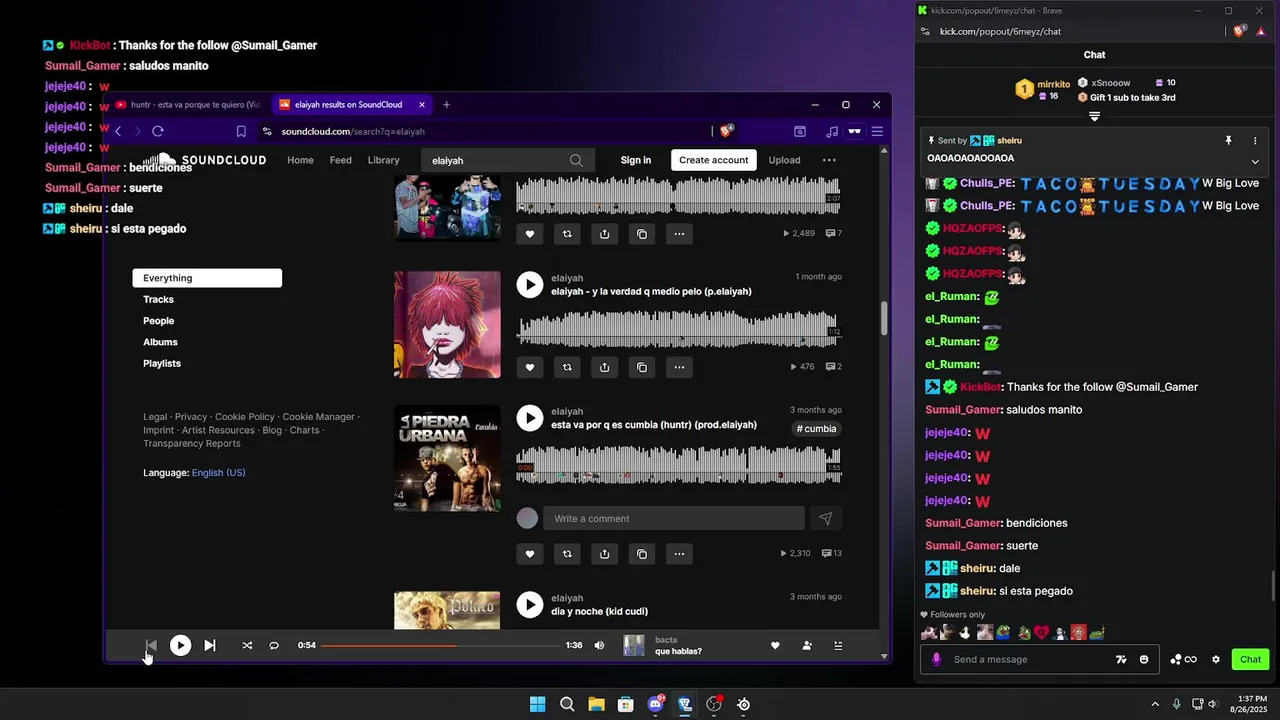This screenshot has height=720, width=1280.
Task: Copy link of 'esta va por q es cumbia'
Action: (x=642, y=553)
